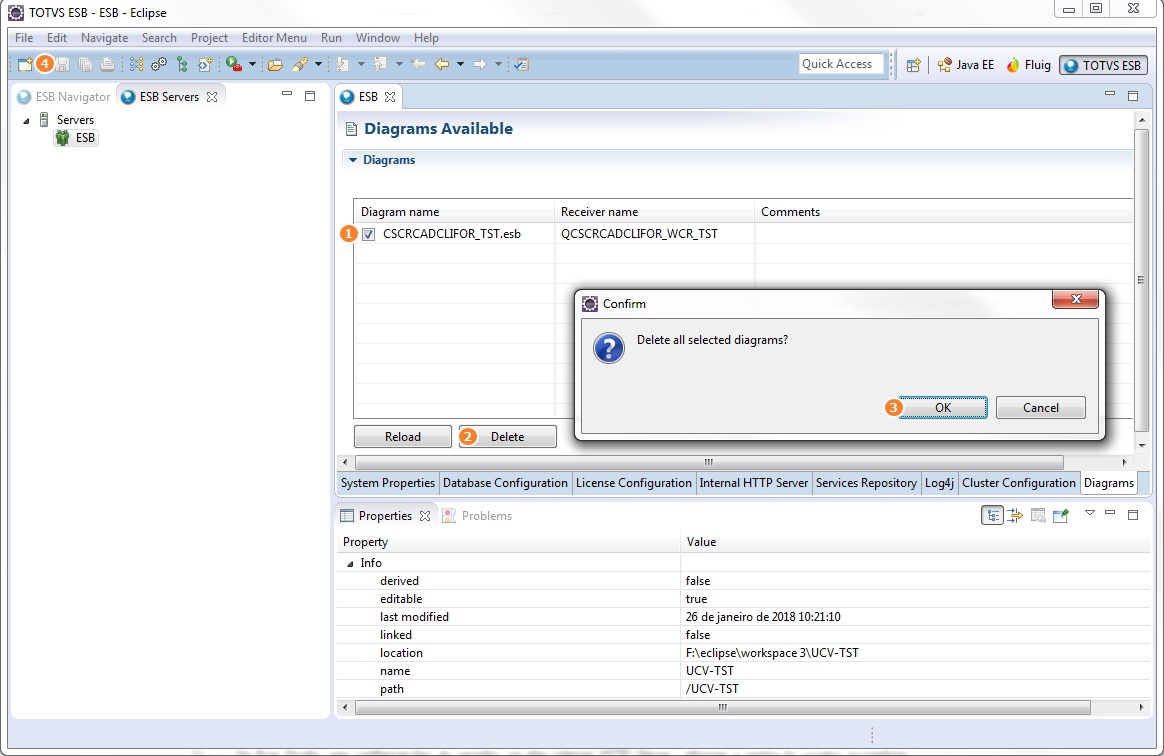The width and height of the screenshot is (1164, 756).
Task: Open the Window menu
Action: [377, 38]
